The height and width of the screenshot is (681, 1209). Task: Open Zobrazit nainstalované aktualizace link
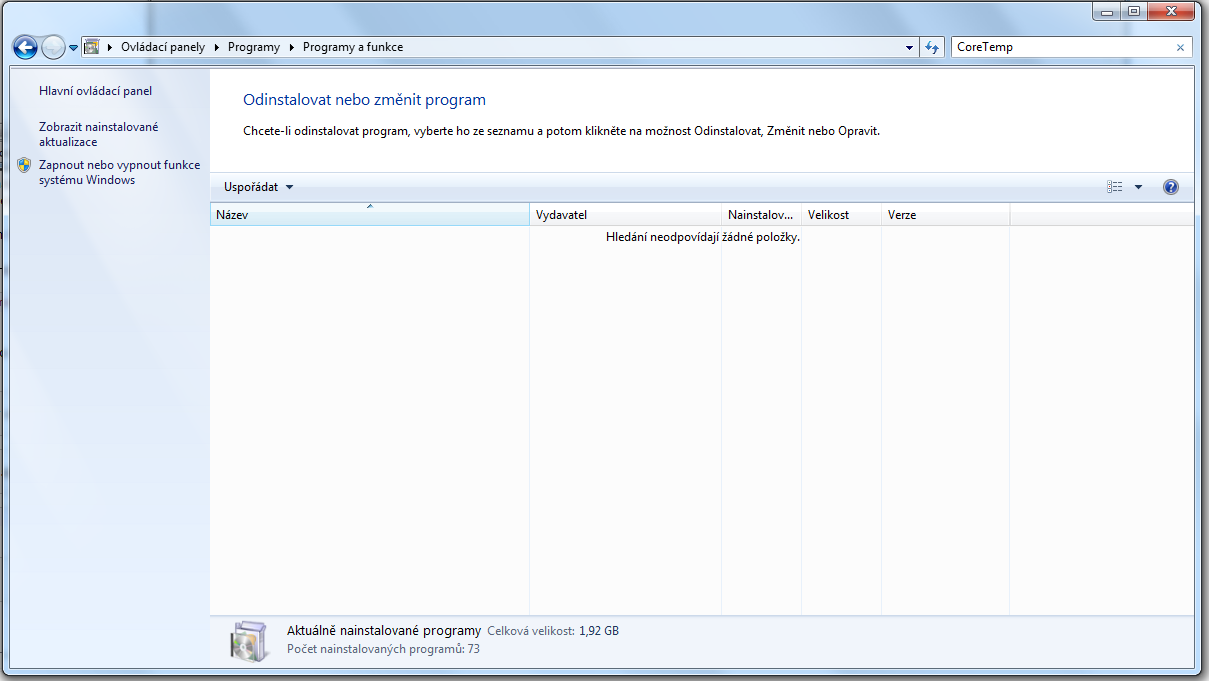98,134
